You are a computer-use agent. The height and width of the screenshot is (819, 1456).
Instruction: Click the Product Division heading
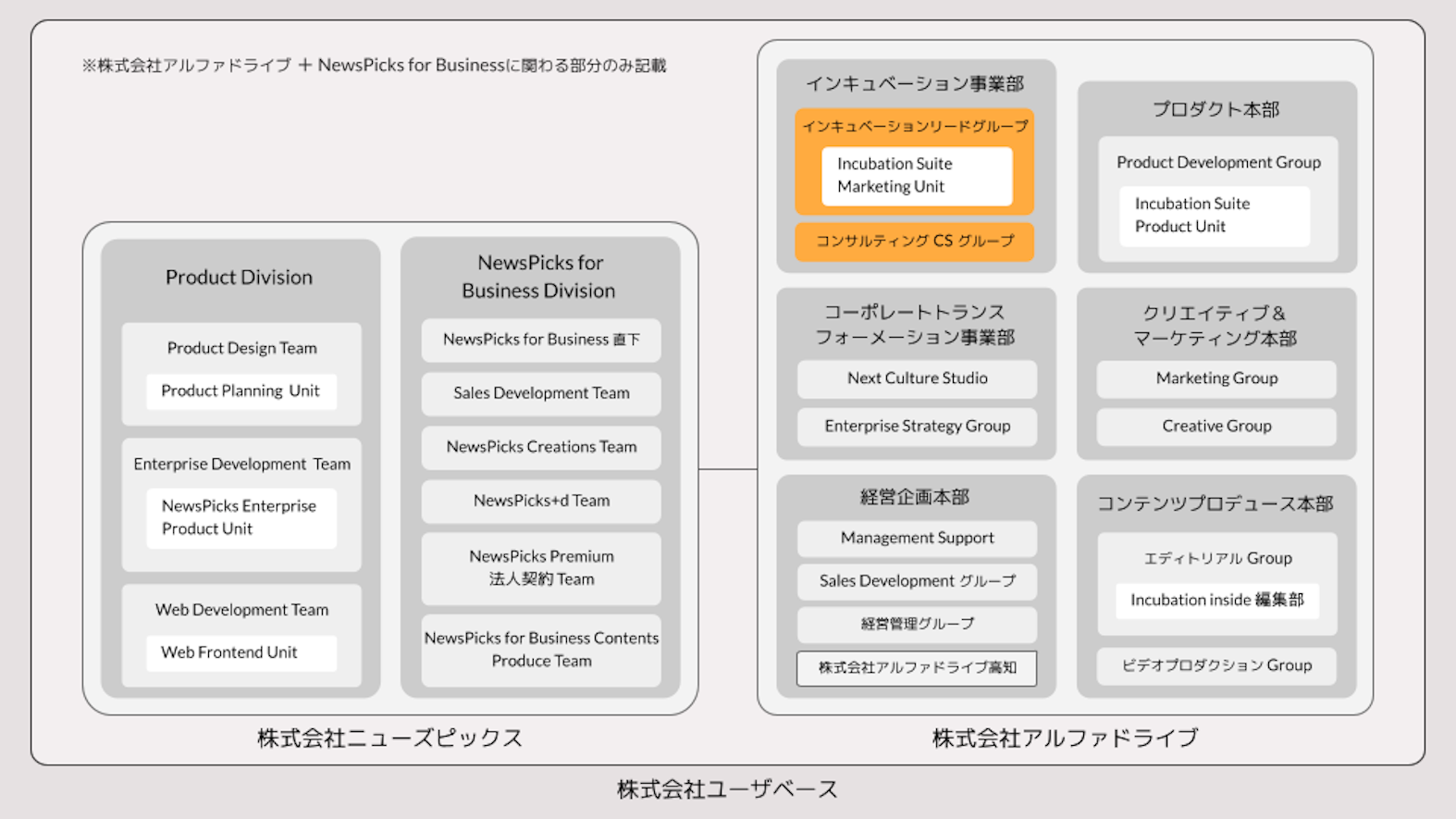tap(239, 277)
